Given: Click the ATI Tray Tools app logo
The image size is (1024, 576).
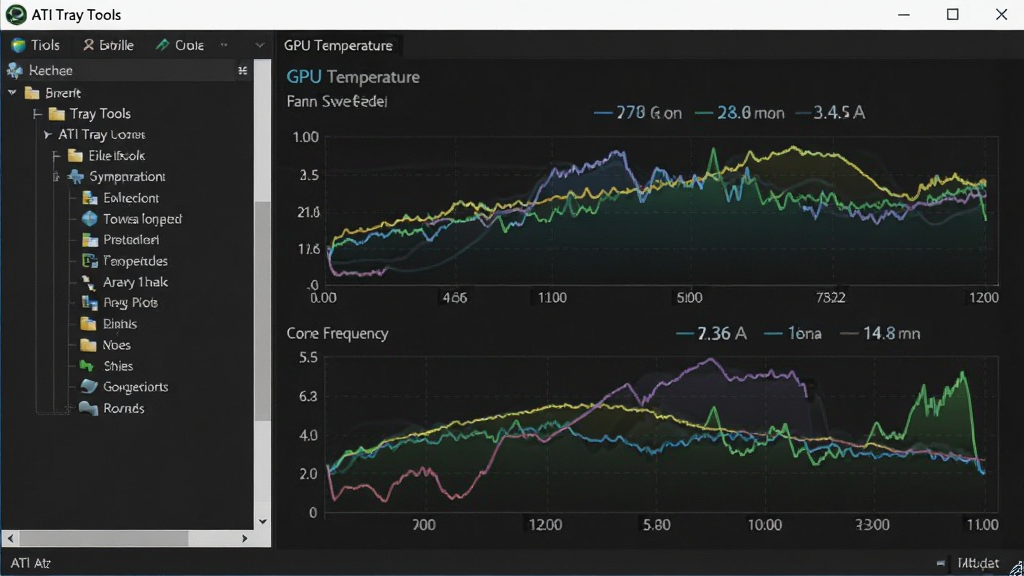Looking at the screenshot, I should click(16, 14).
